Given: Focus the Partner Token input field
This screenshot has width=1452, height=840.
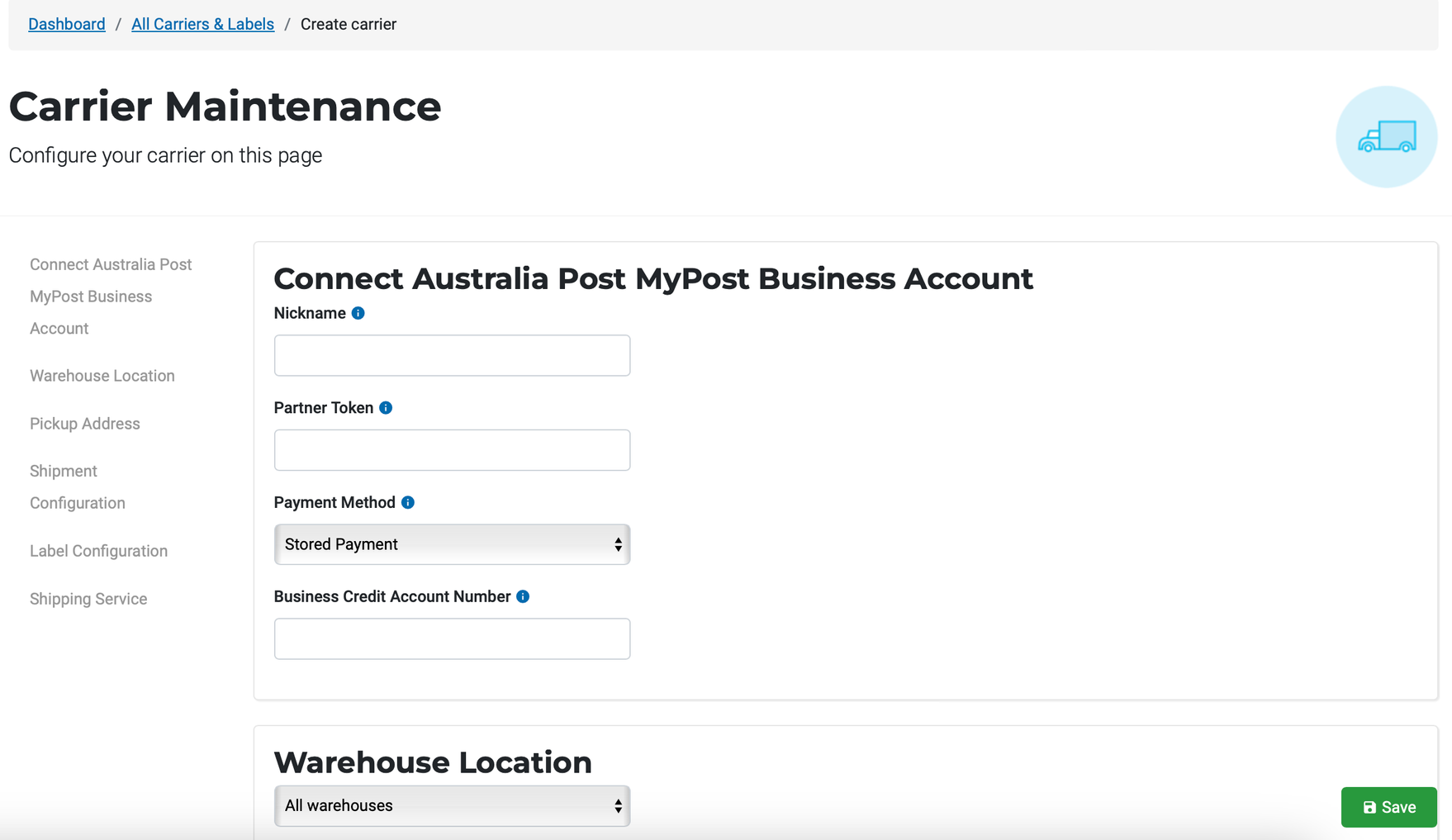Looking at the screenshot, I should (452, 450).
